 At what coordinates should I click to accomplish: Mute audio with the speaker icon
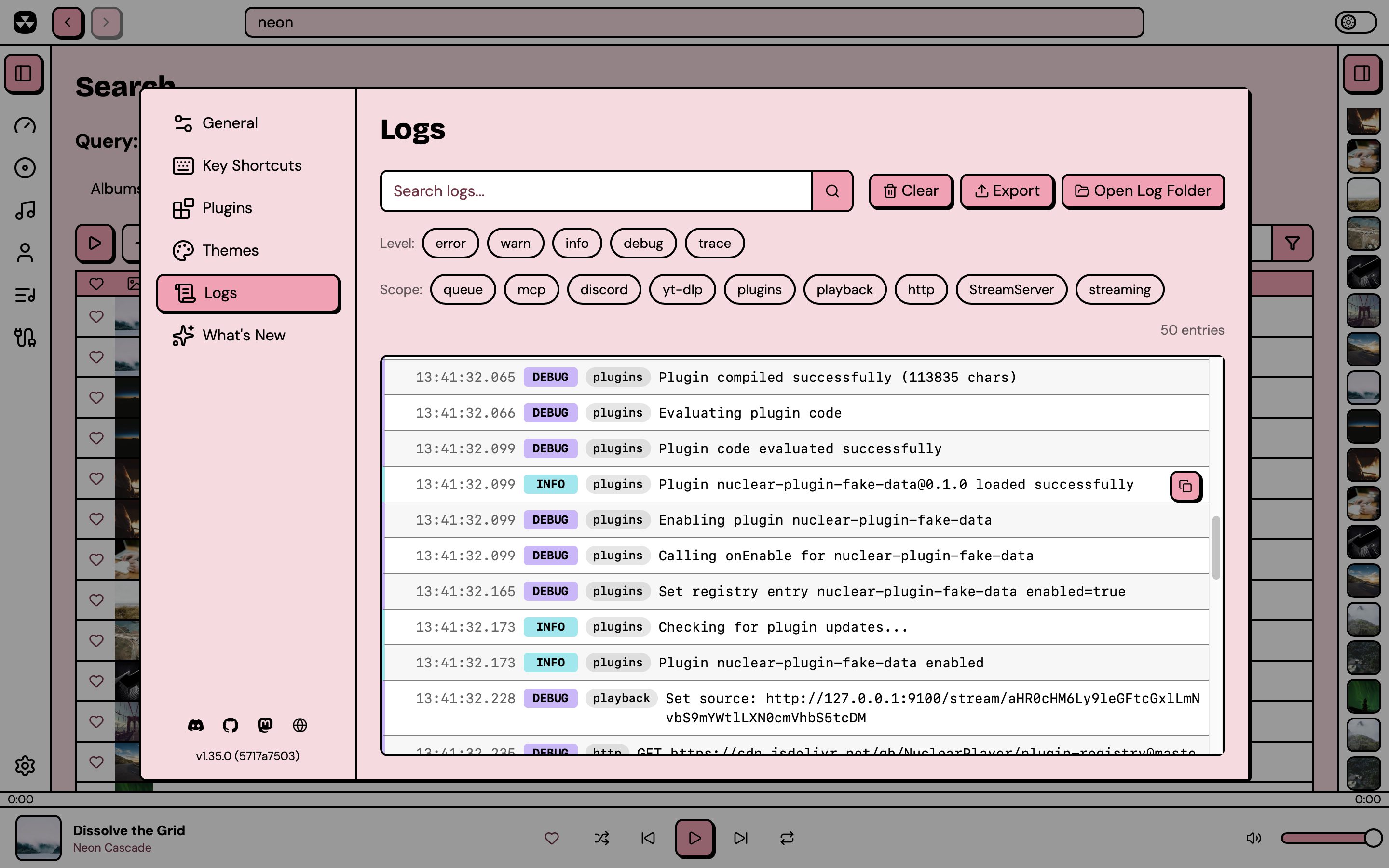[1253, 838]
